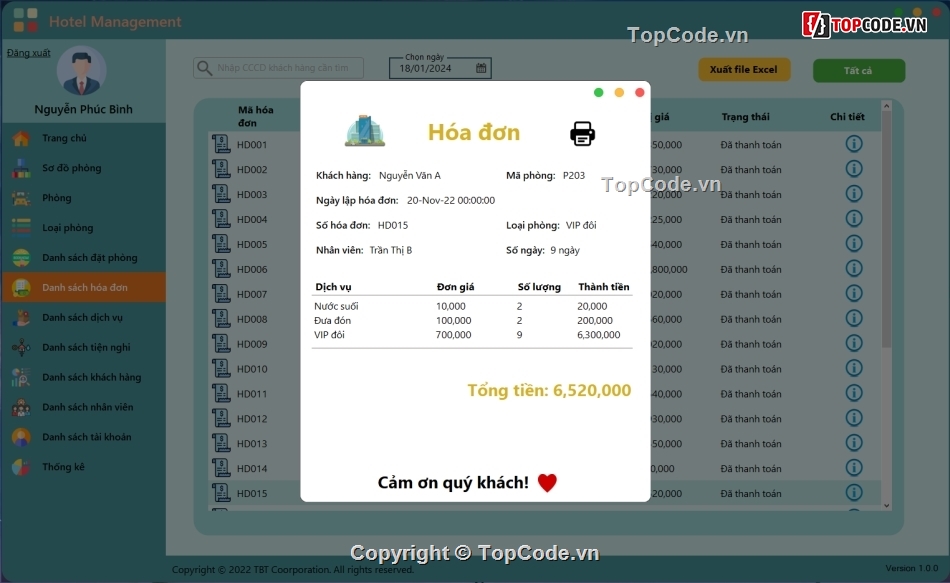This screenshot has width=950, height=583.
Task: Click the heart icon under Cảm ơn quý khách
Action: point(546,481)
